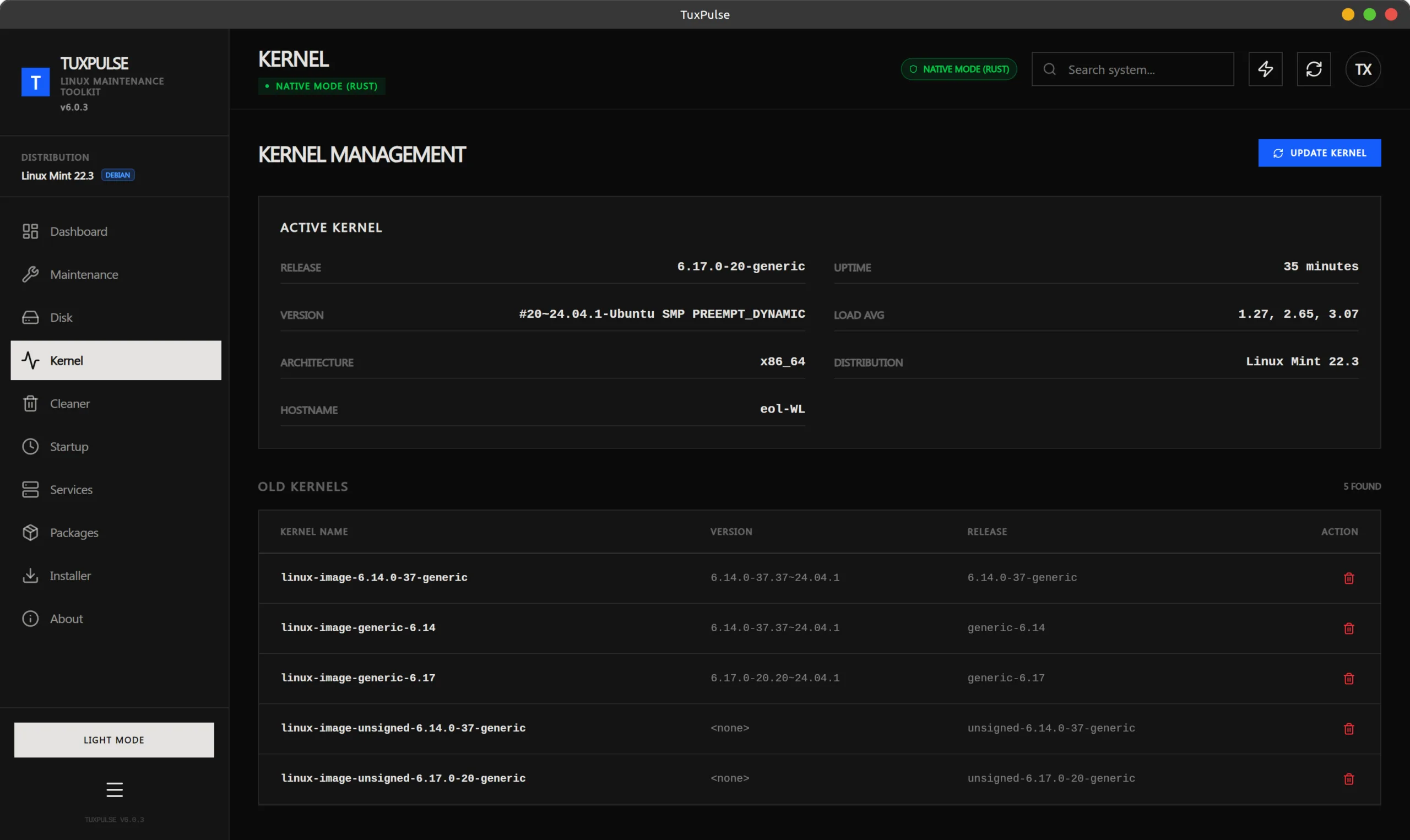This screenshot has height=840, width=1410.
Task: Trash the linux-image-unsigned-6.17.0-20-generic entry
Action: click(1348, 779)
